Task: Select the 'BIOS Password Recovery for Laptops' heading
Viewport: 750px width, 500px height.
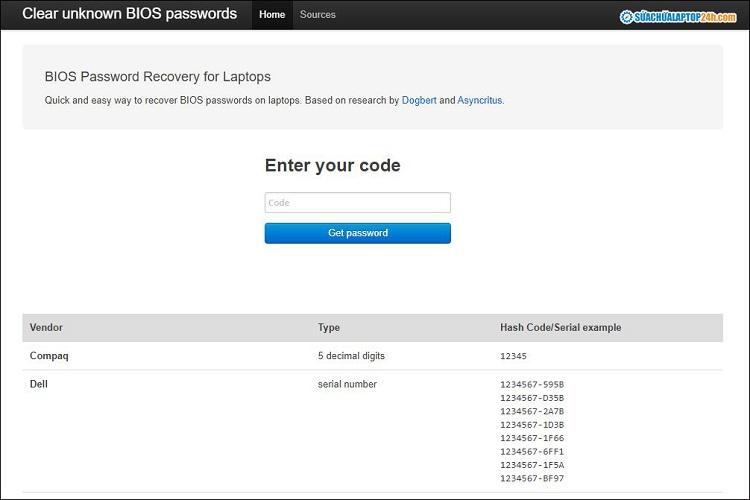Action: pos(157,77)
